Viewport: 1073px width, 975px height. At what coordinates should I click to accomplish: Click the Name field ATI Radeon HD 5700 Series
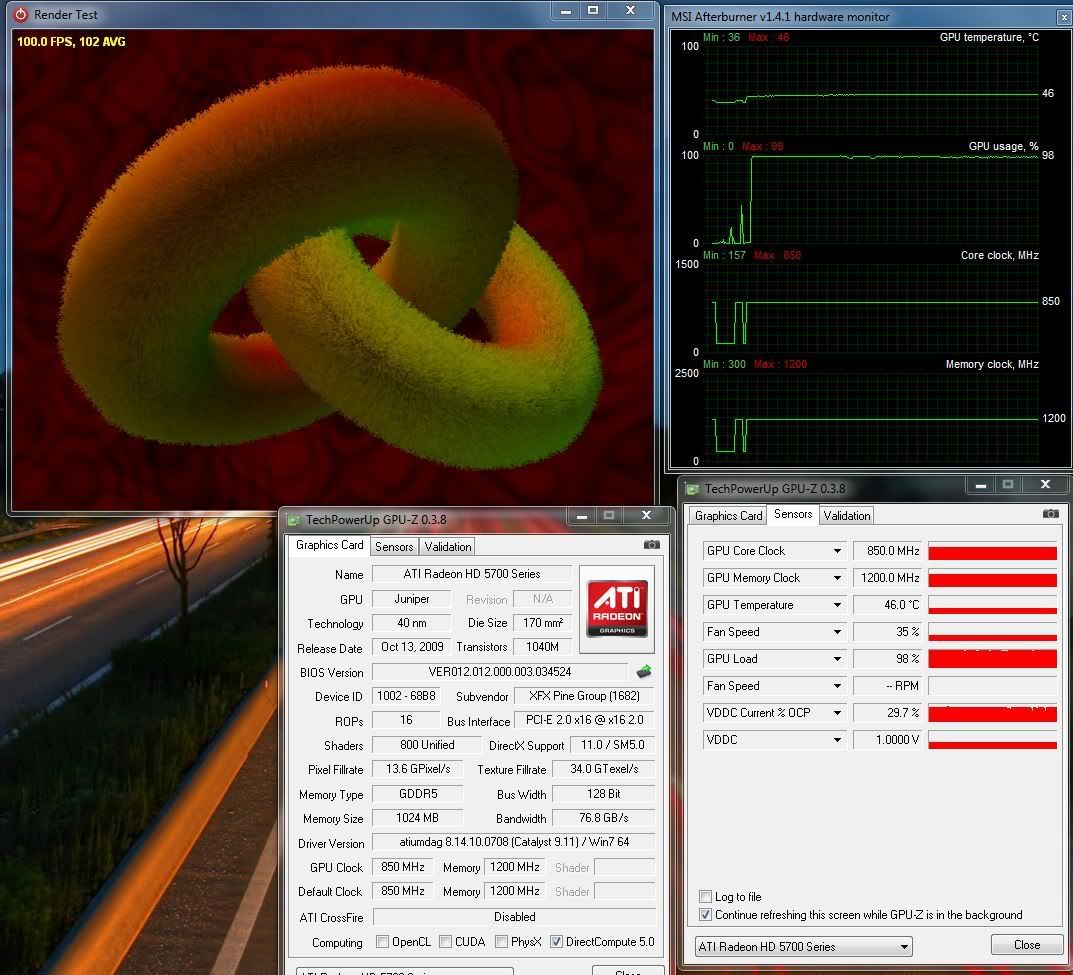[471, 574]
